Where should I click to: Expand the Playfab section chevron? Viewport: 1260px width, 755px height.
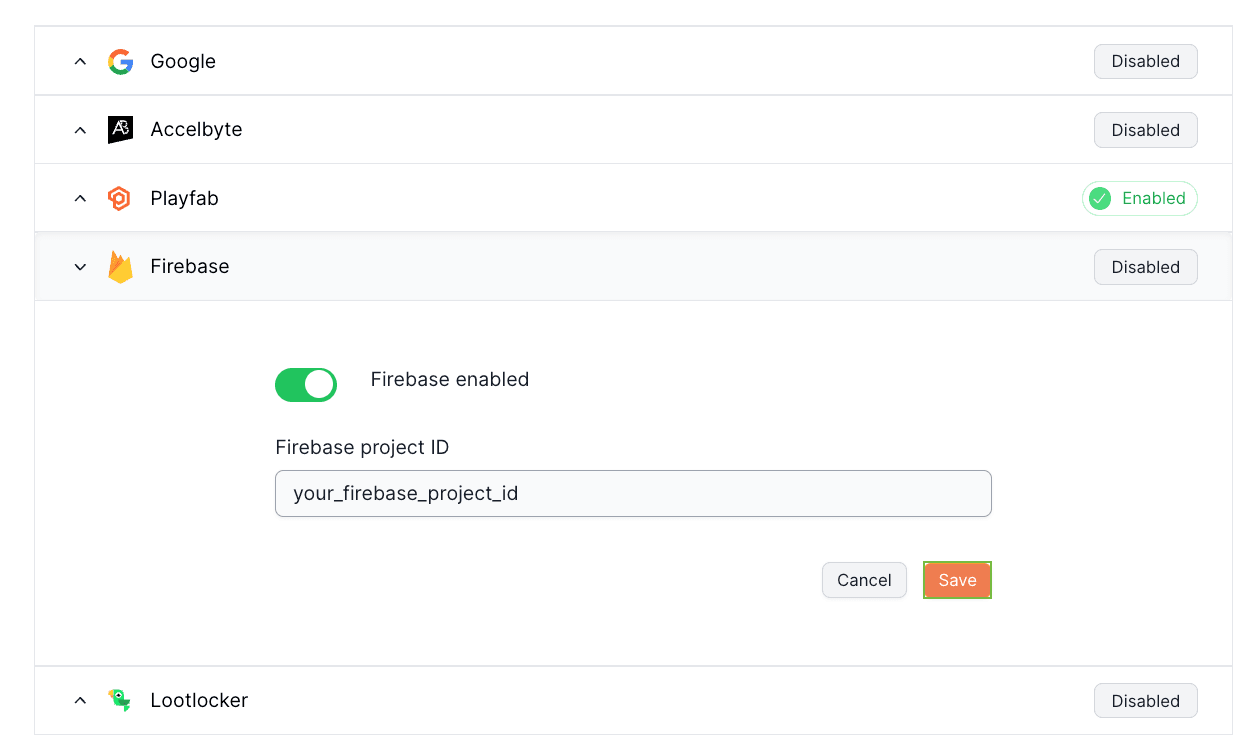coord(80,198)
